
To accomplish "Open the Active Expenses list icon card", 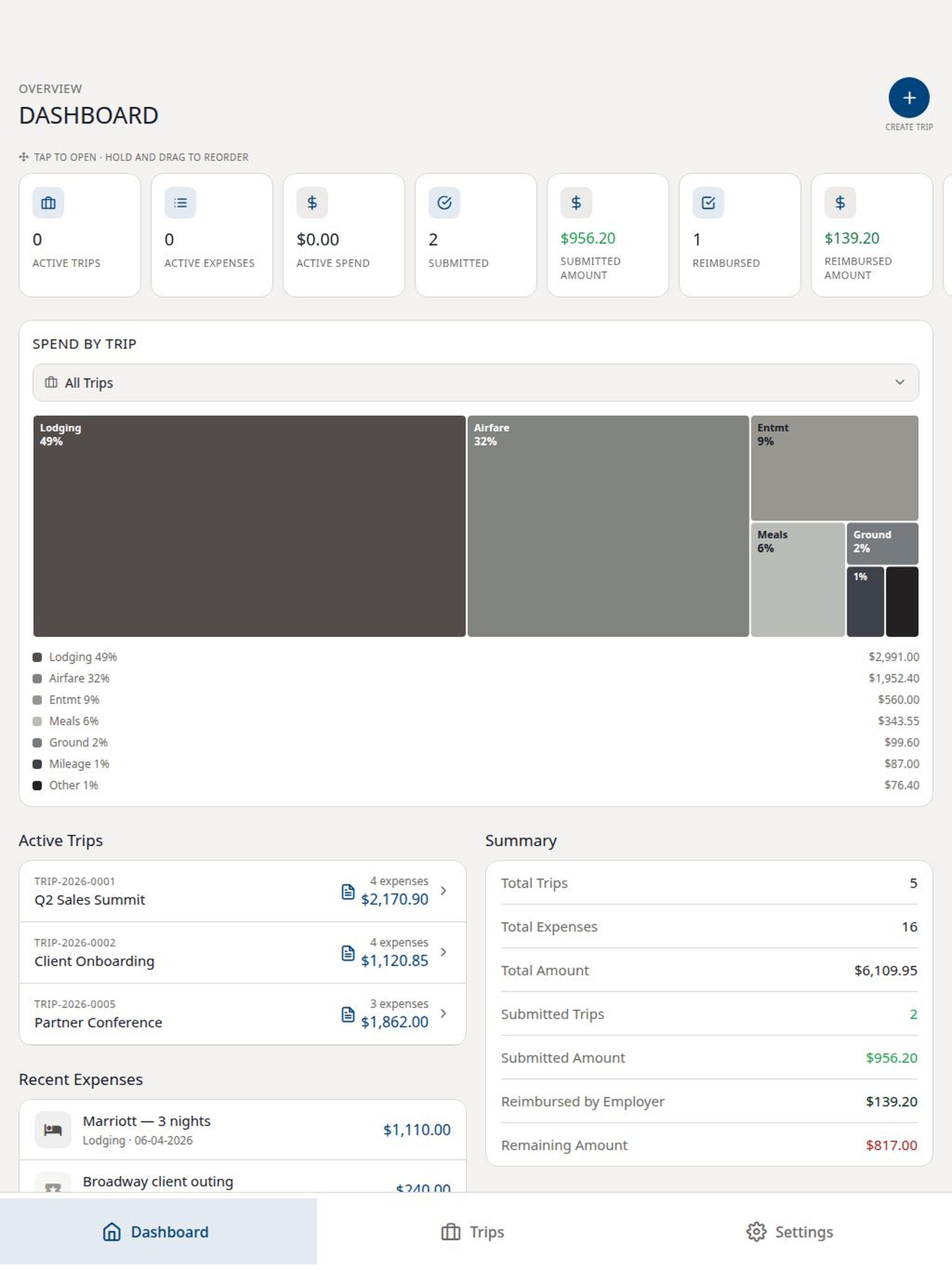I will 212,235.
